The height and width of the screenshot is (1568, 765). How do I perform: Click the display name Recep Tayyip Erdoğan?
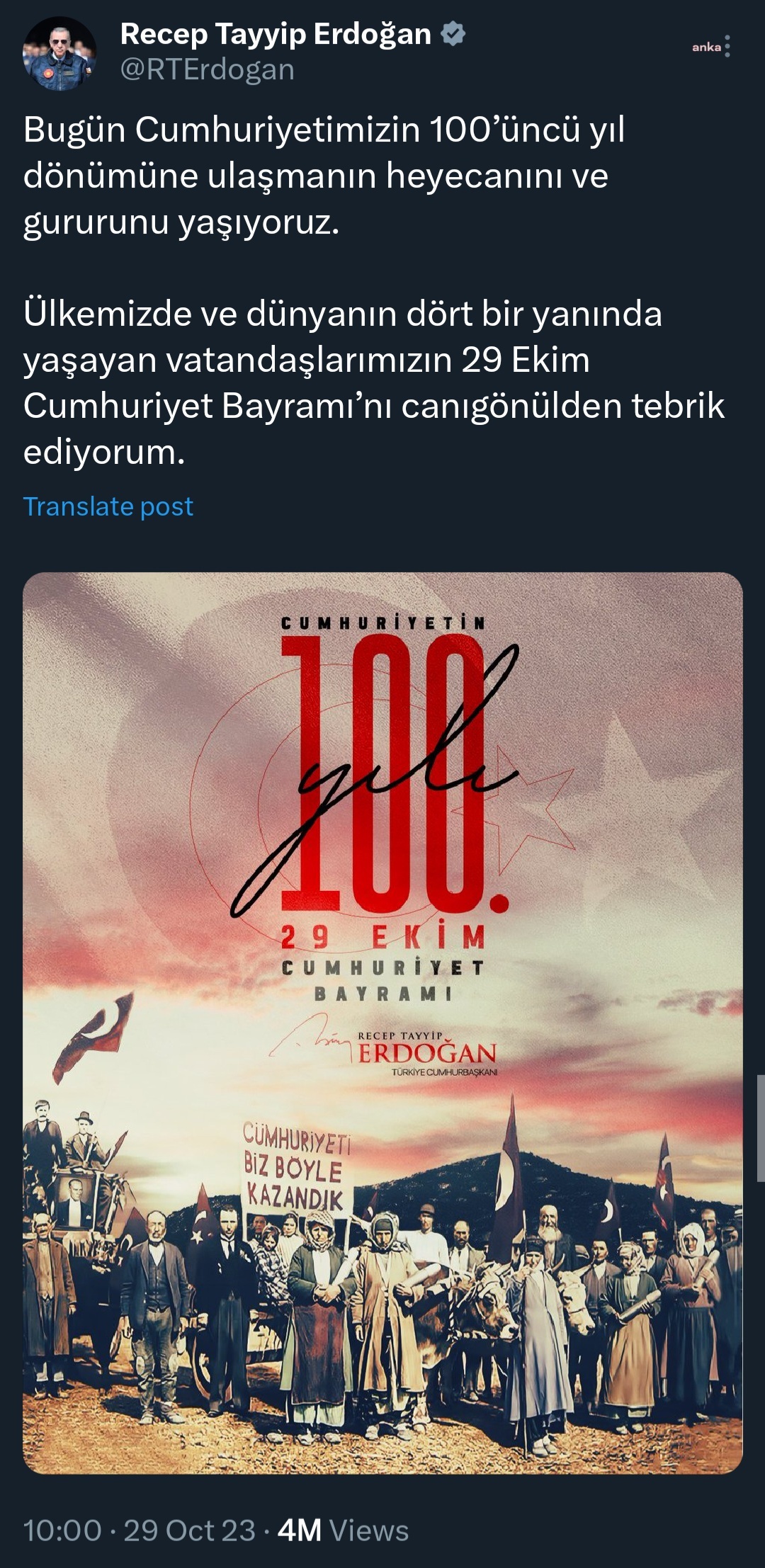click(x=276, y=34)
